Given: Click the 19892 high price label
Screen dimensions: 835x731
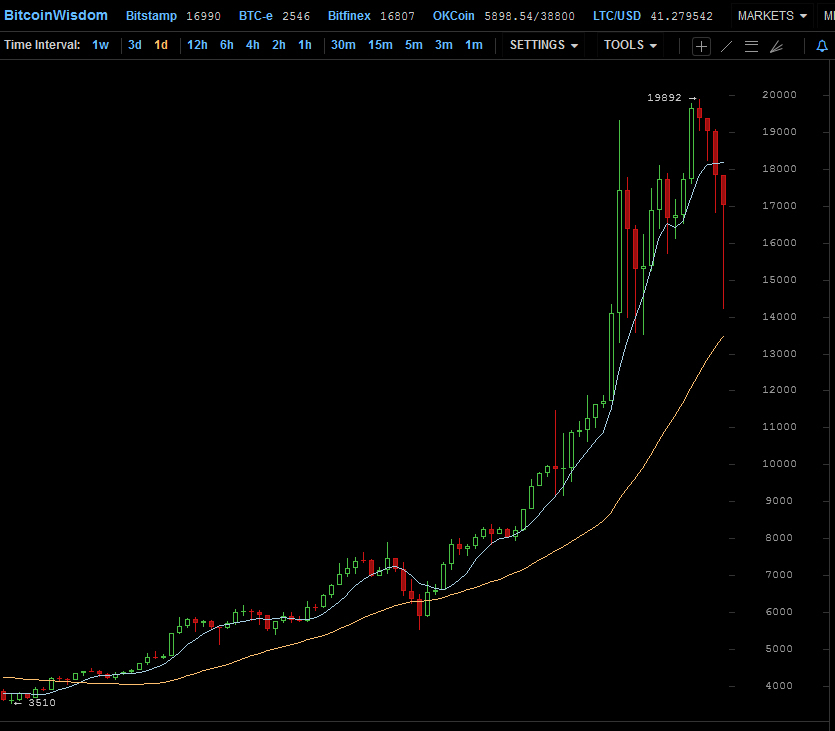Looking at the screenshot, I should pyautogui.click(x=664, y=97).
